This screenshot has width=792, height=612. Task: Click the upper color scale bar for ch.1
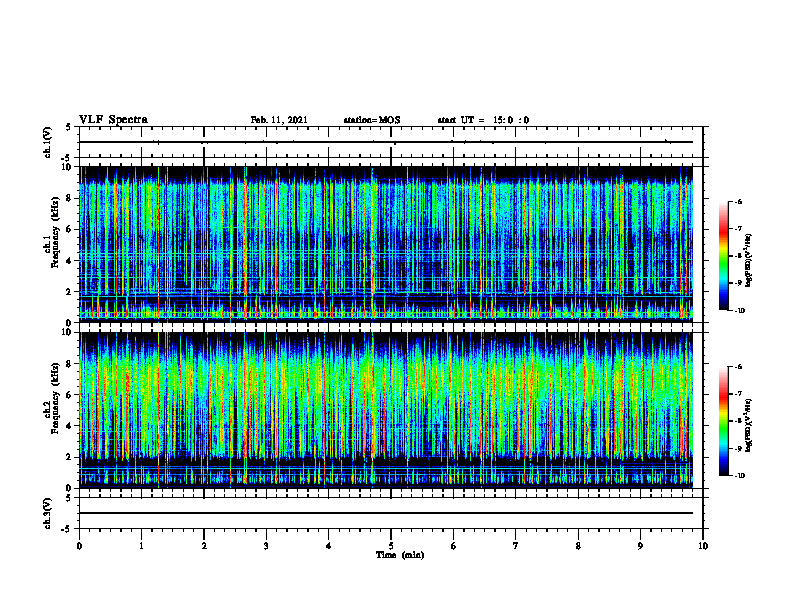[x=723, y=256]
